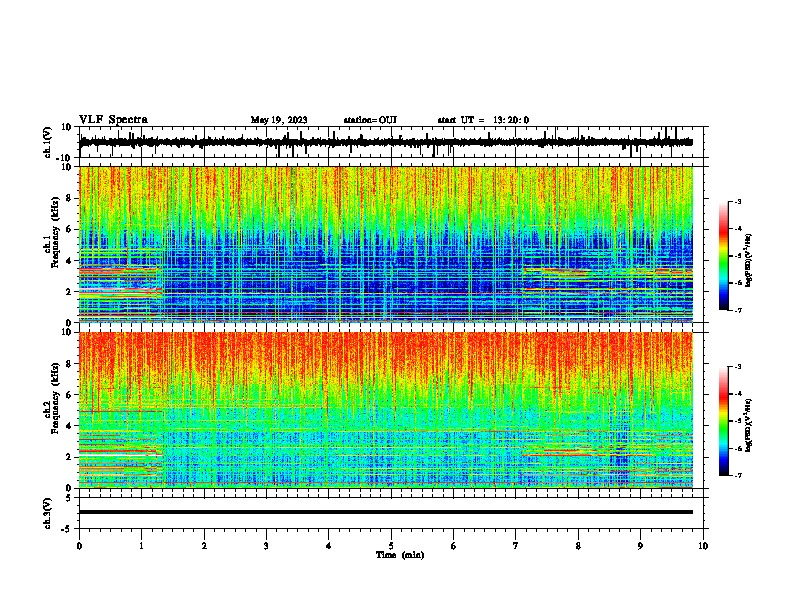
Task: Click time axis tick label 6
Action: (x=454, y=546)
